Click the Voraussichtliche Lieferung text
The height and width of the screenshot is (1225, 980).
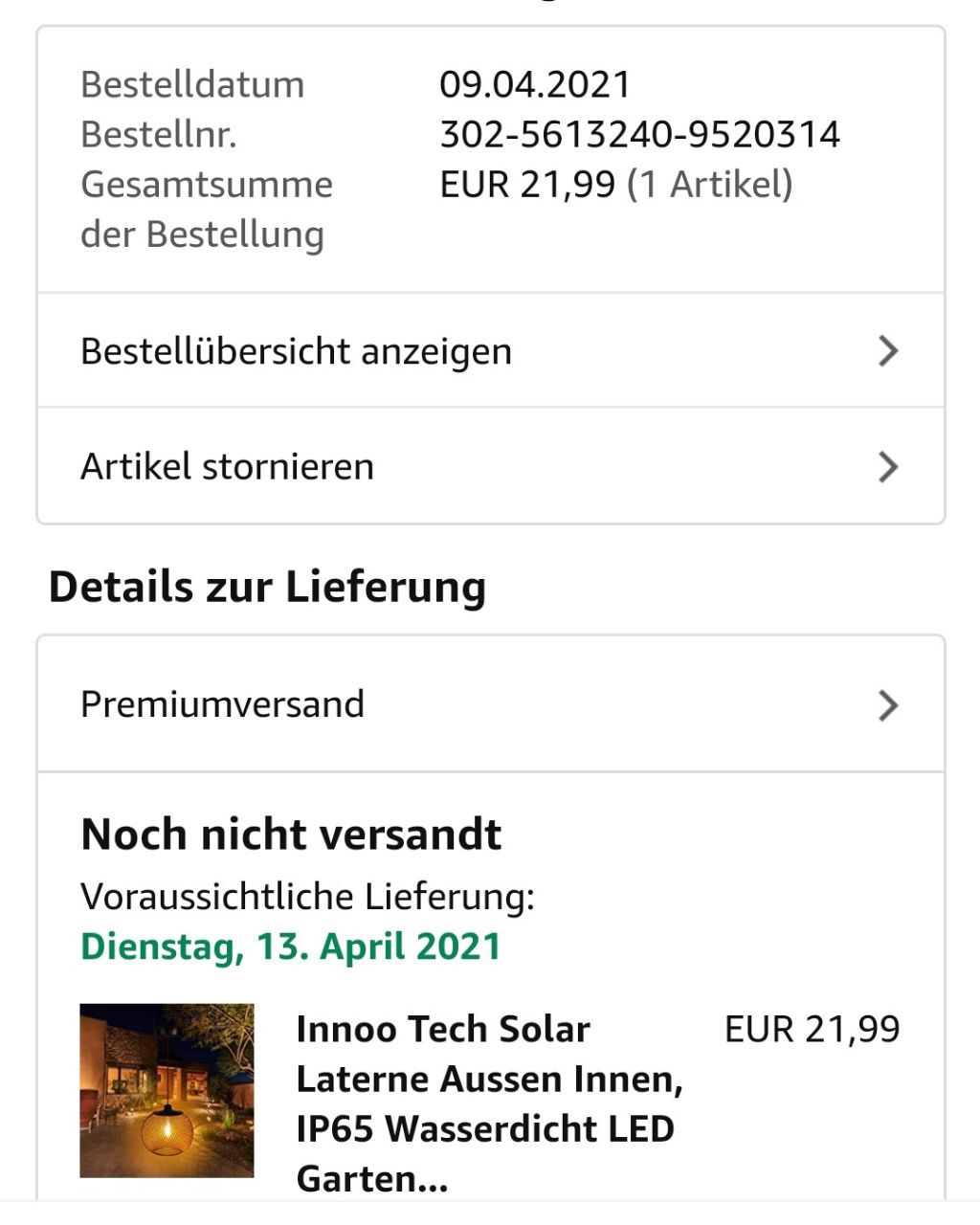point(307,897)
